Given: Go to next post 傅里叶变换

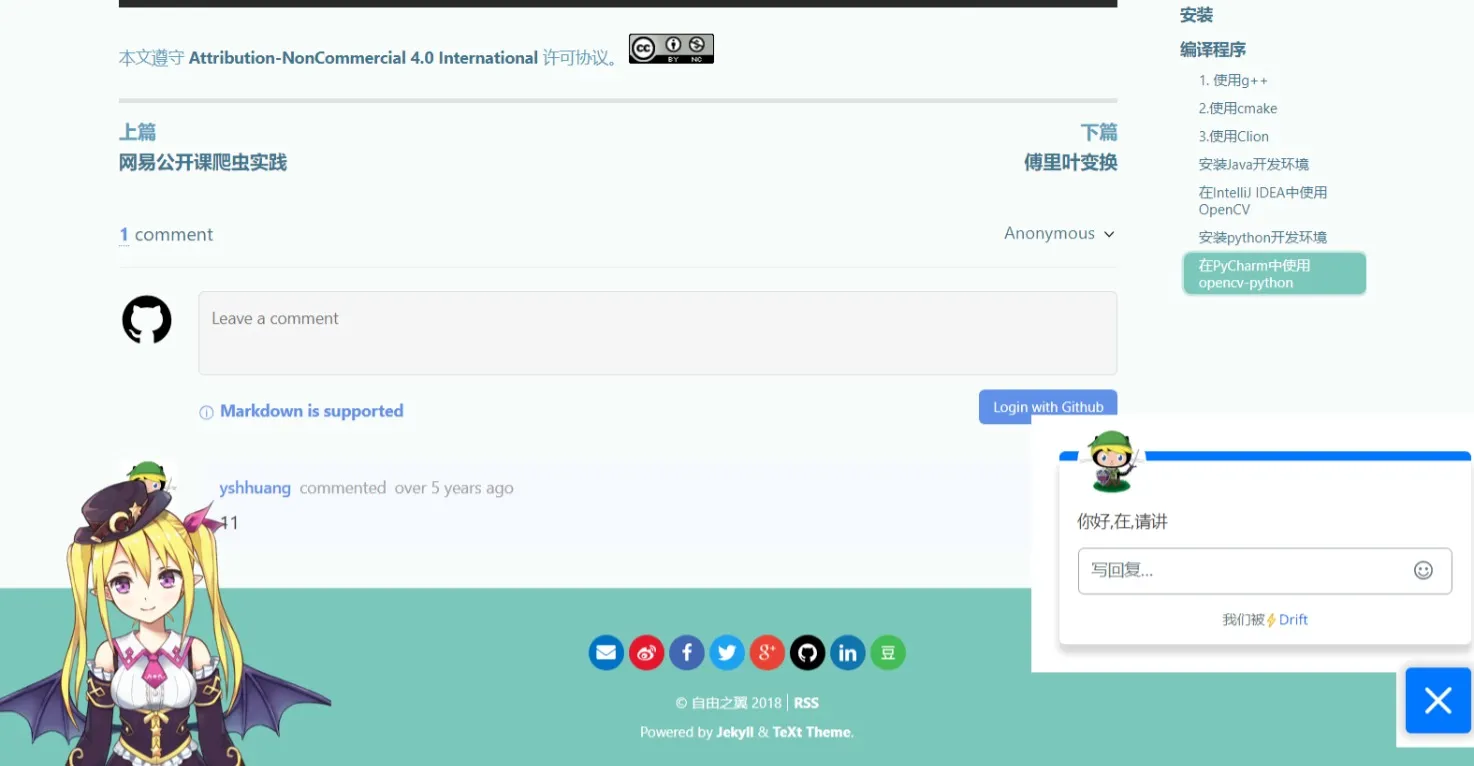Looking at the screenshot, I should click(x=1070, y=162).
